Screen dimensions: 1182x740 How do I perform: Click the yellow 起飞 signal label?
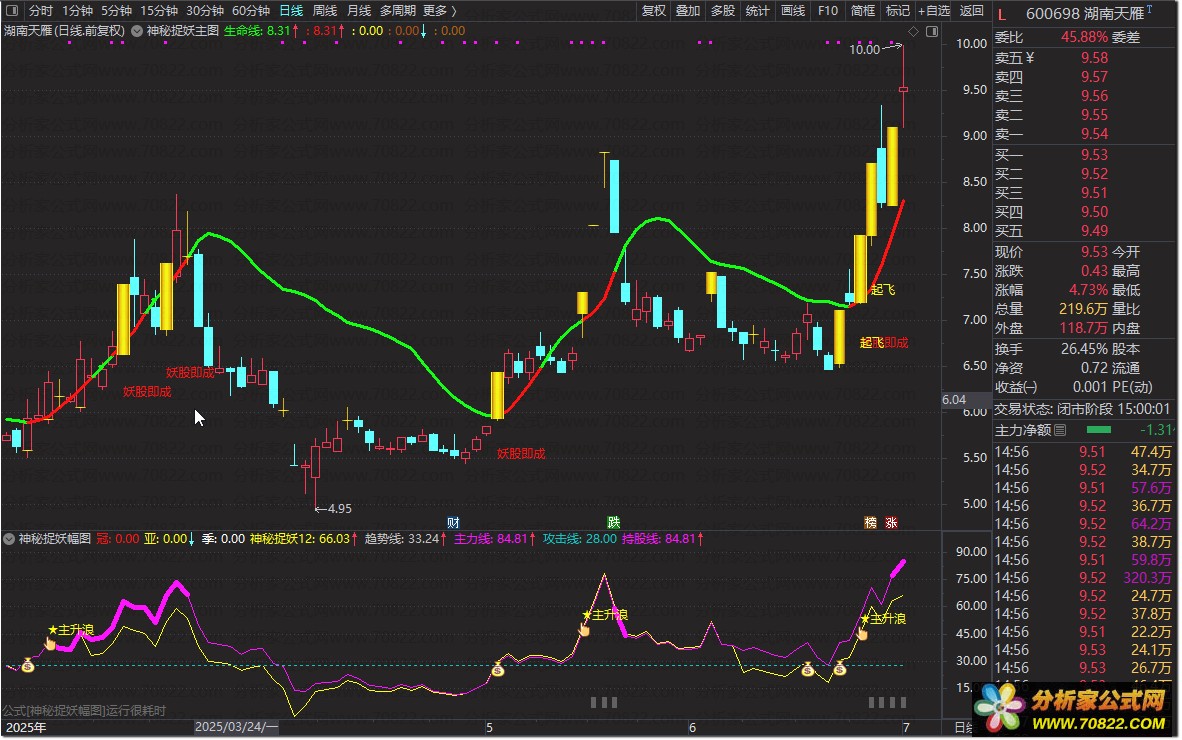[x=883, y=290]
